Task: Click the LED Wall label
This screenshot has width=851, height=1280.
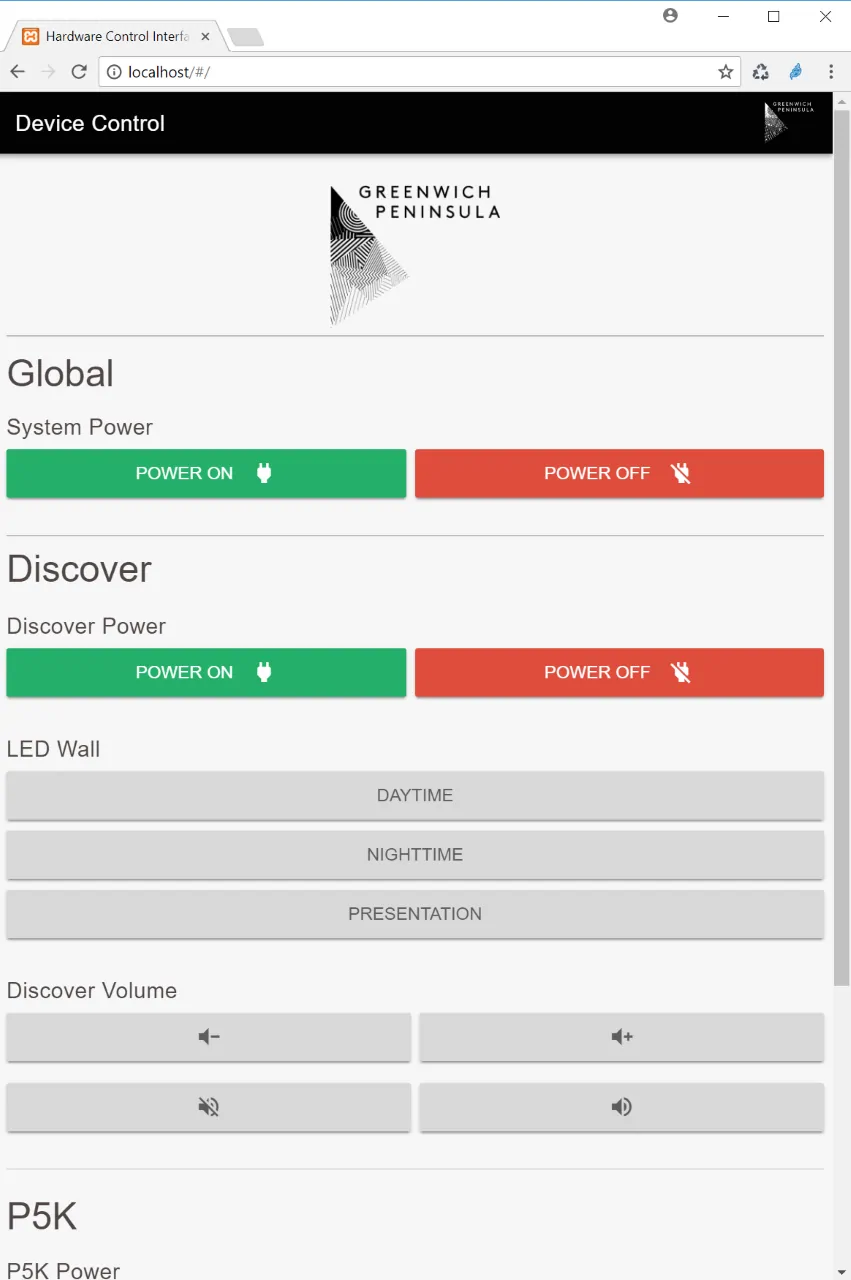Action: pyautogui.click(x=53, y=749)
